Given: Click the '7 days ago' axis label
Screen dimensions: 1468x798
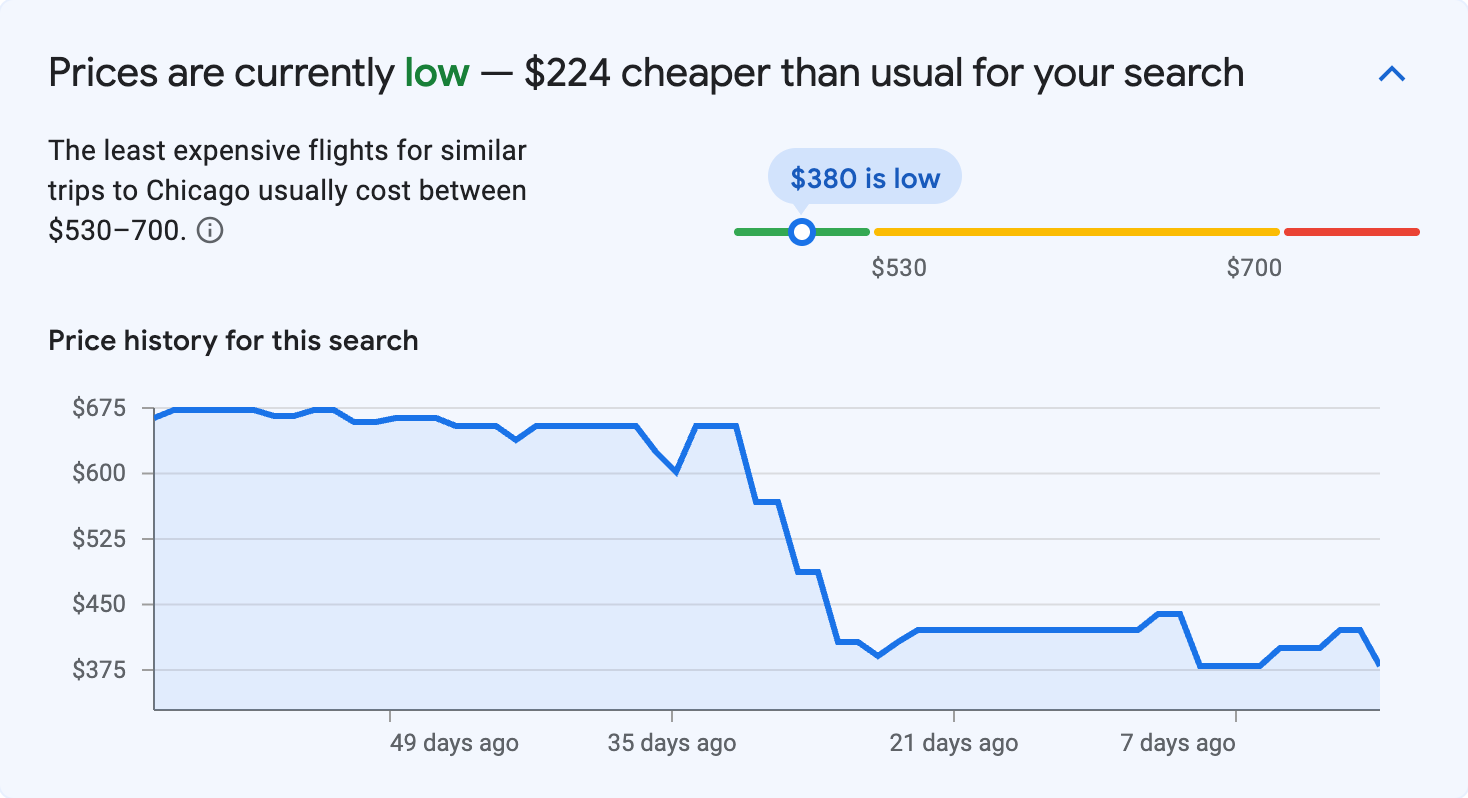Looking at the screenshot, I should tap(1177, 742).
